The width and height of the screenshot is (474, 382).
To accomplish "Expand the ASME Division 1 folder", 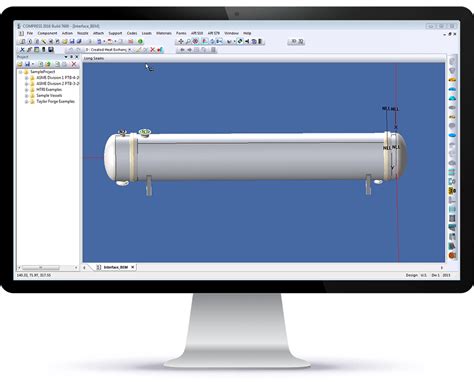I will coord(26,78).
